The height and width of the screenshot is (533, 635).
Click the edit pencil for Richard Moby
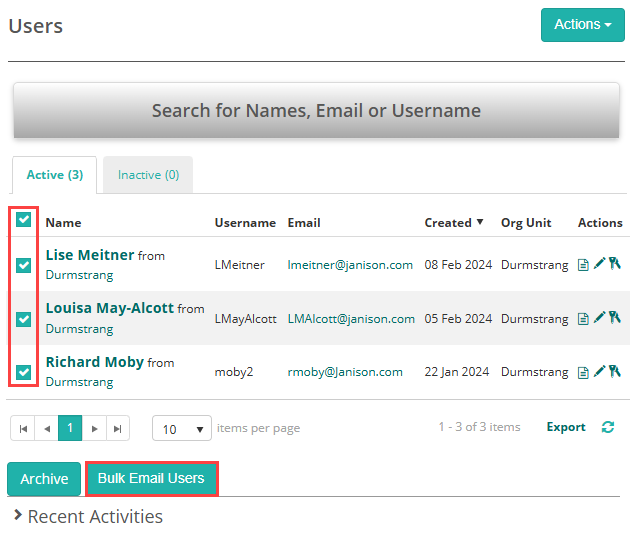(599, 372)
